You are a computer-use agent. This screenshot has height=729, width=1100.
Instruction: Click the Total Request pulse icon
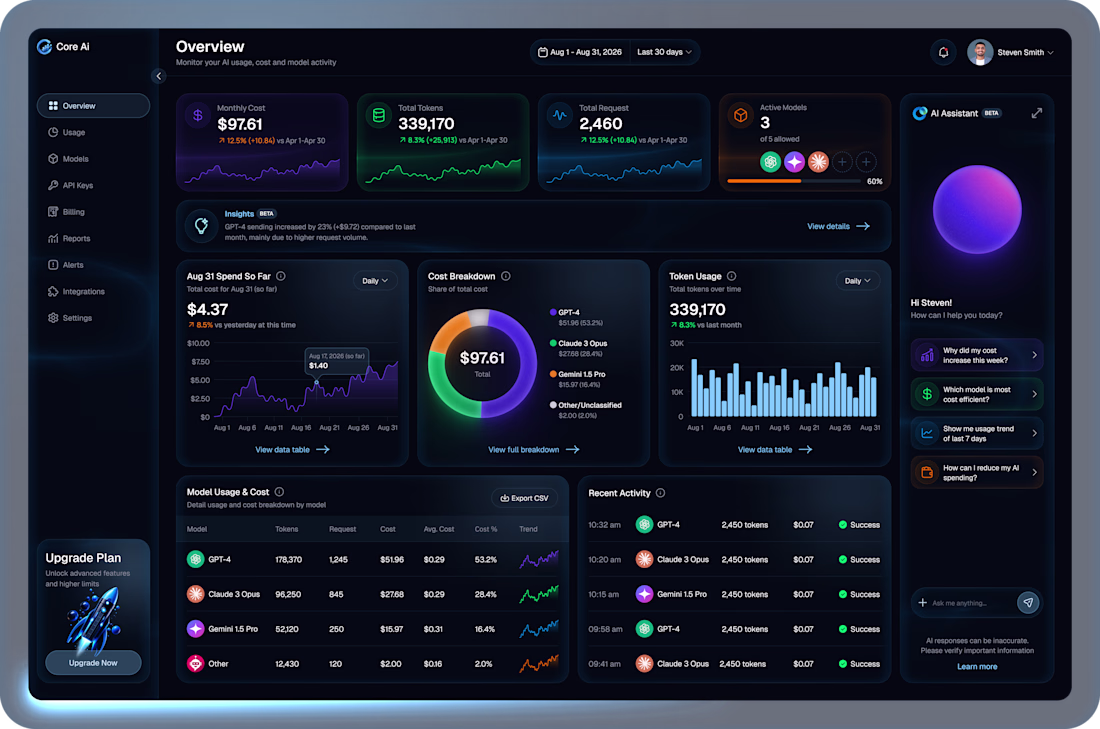560,115
